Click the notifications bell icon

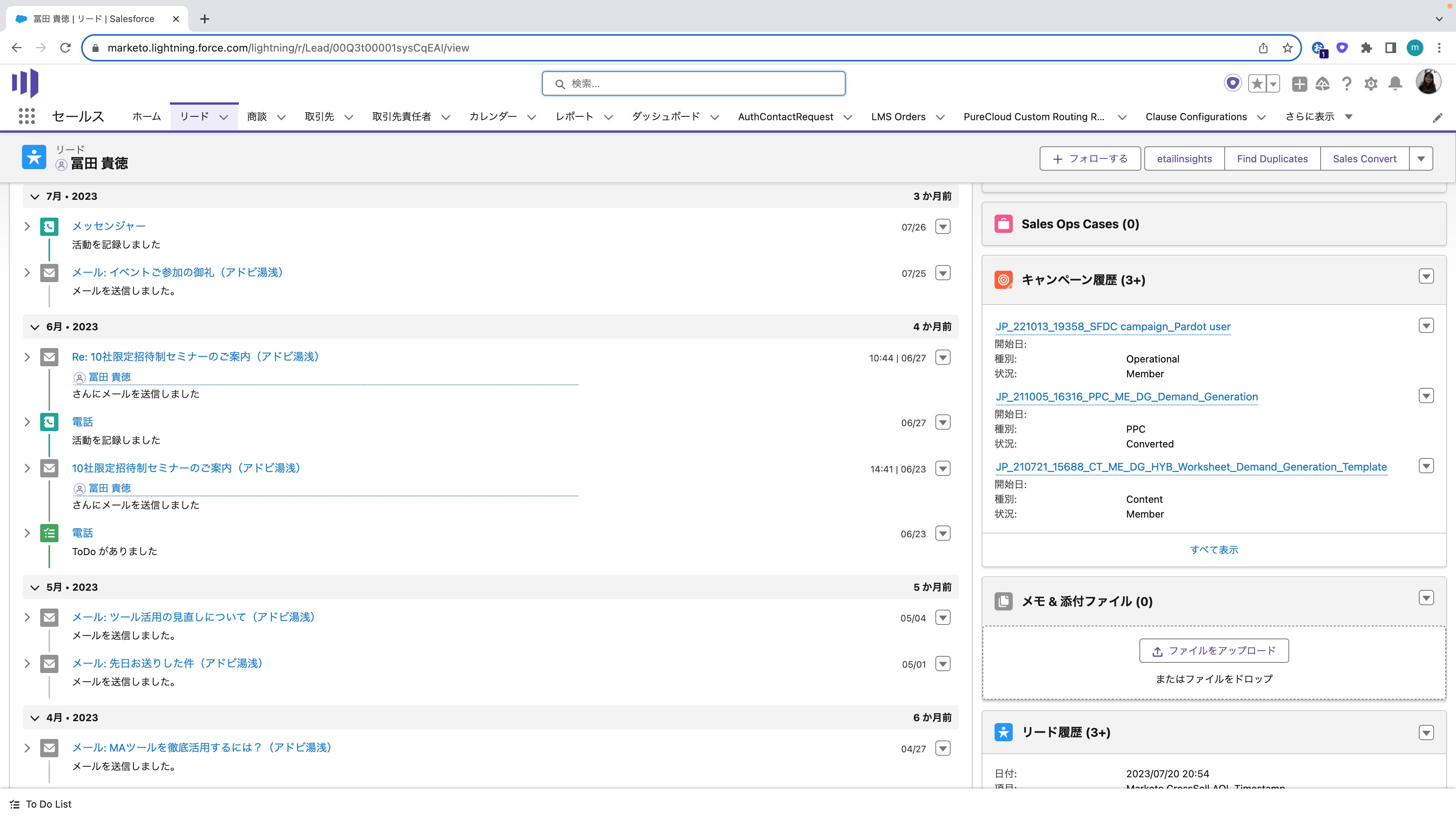click(x=1395, y=84)
